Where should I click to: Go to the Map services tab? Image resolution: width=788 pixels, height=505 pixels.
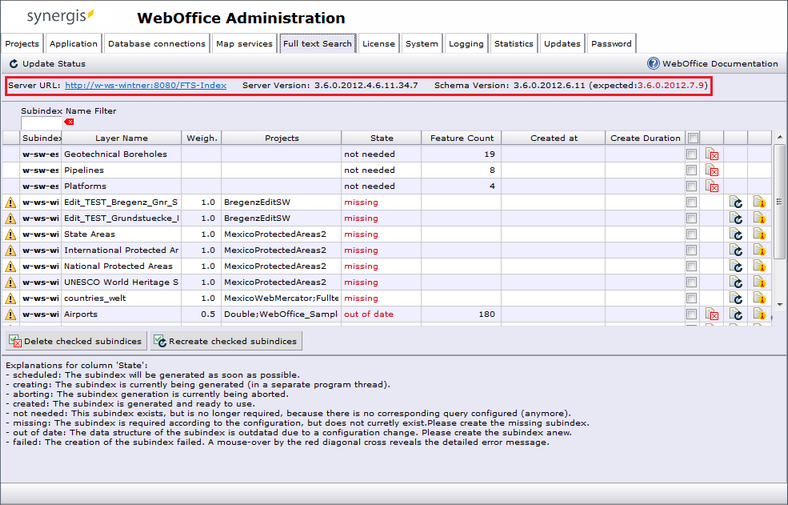pos(244,44)
